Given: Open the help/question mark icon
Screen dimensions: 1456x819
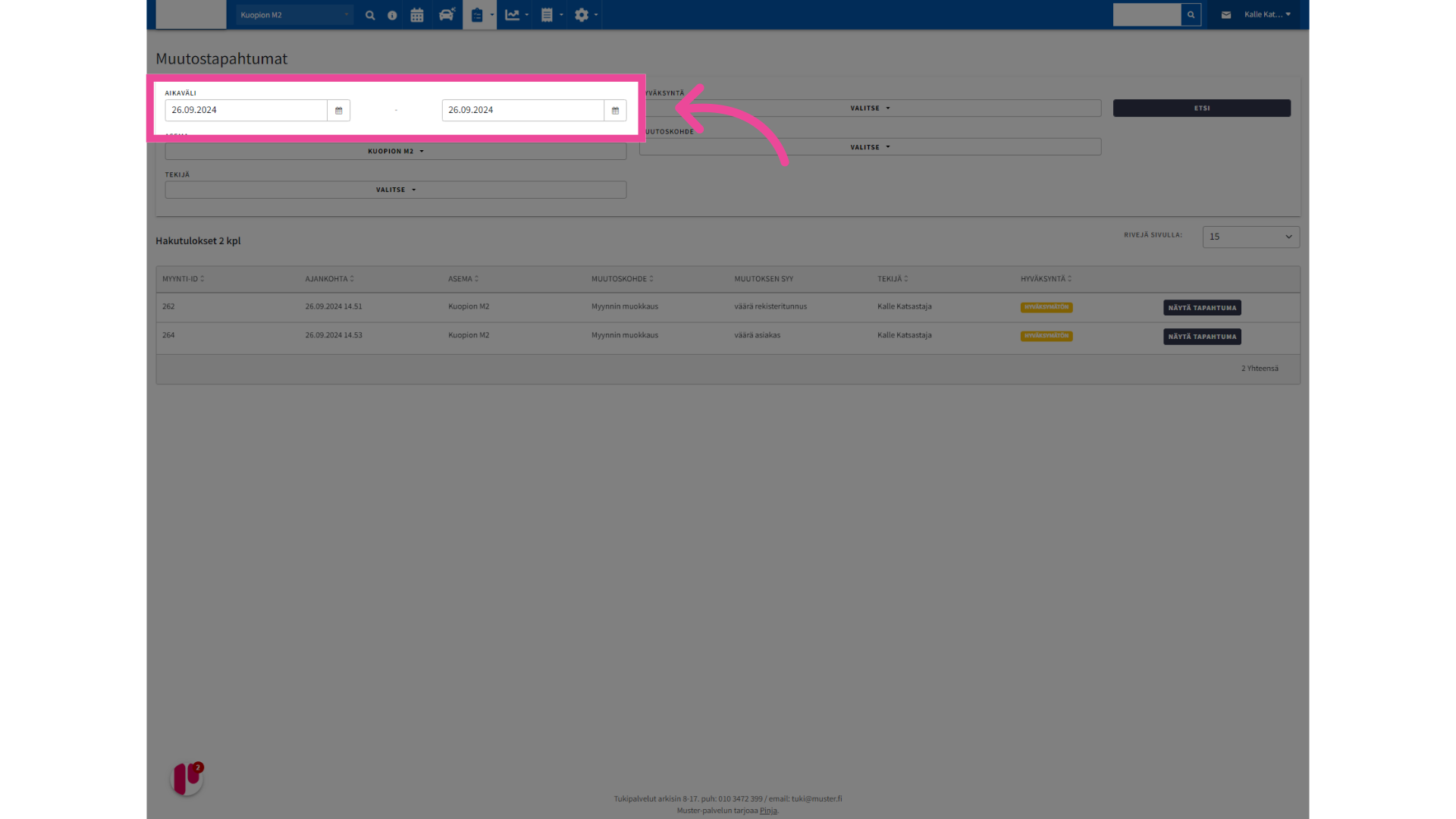Looking at the screenshot, I should tap(391, 14).
